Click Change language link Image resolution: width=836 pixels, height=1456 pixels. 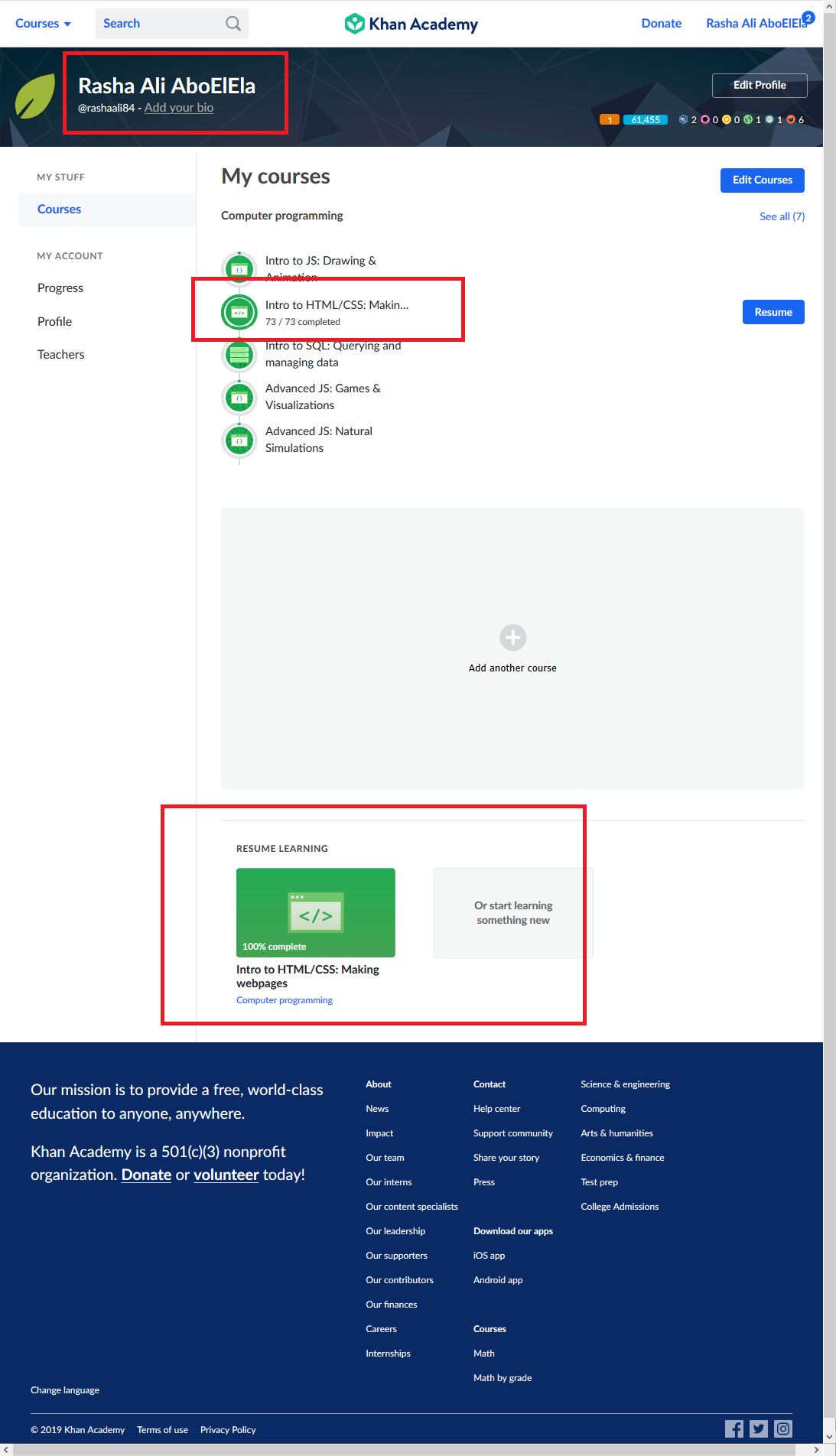pyautogui.click(x=65, y=1390)
